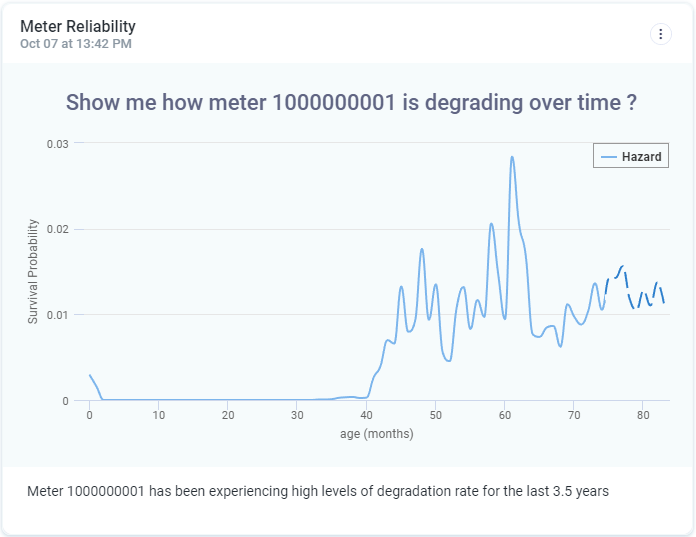Click the 0.01 y-axis tick label
Screen dimensions: 696x537
[x=58, y=315]
